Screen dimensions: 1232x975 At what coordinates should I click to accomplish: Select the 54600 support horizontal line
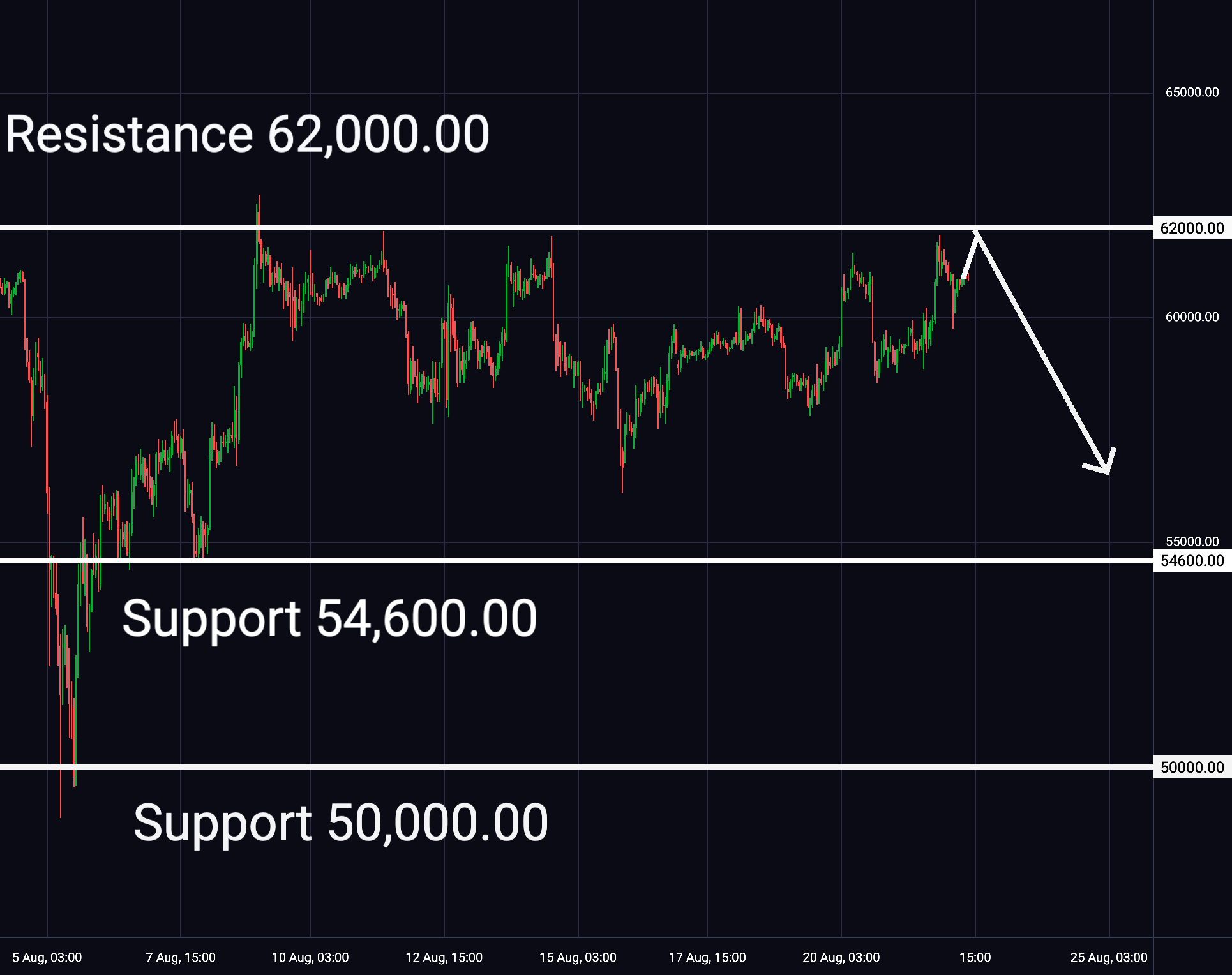coord(576,560)
